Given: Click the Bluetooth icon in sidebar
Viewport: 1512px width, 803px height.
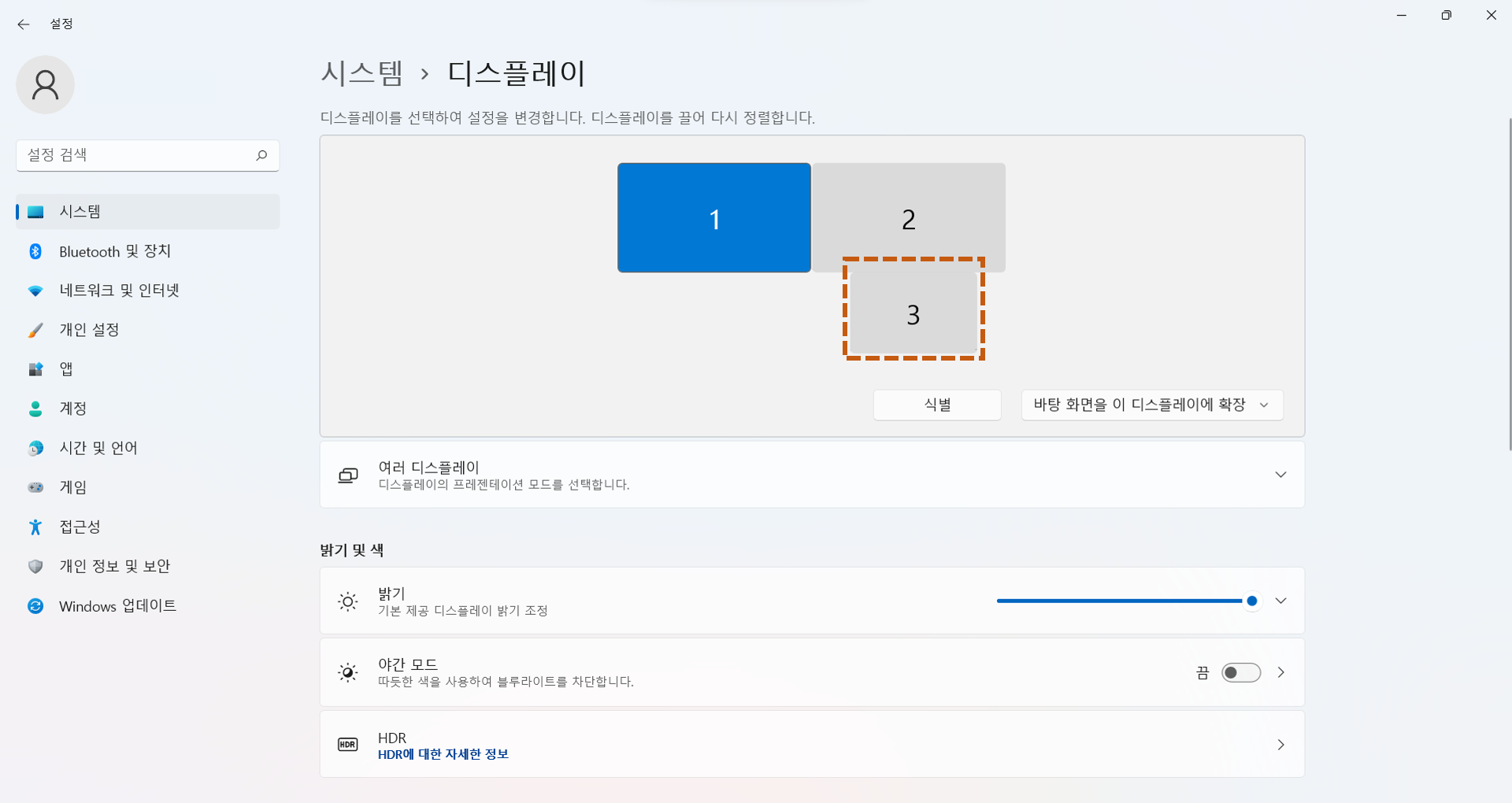Looking at the screenshot, I should 35,251.
